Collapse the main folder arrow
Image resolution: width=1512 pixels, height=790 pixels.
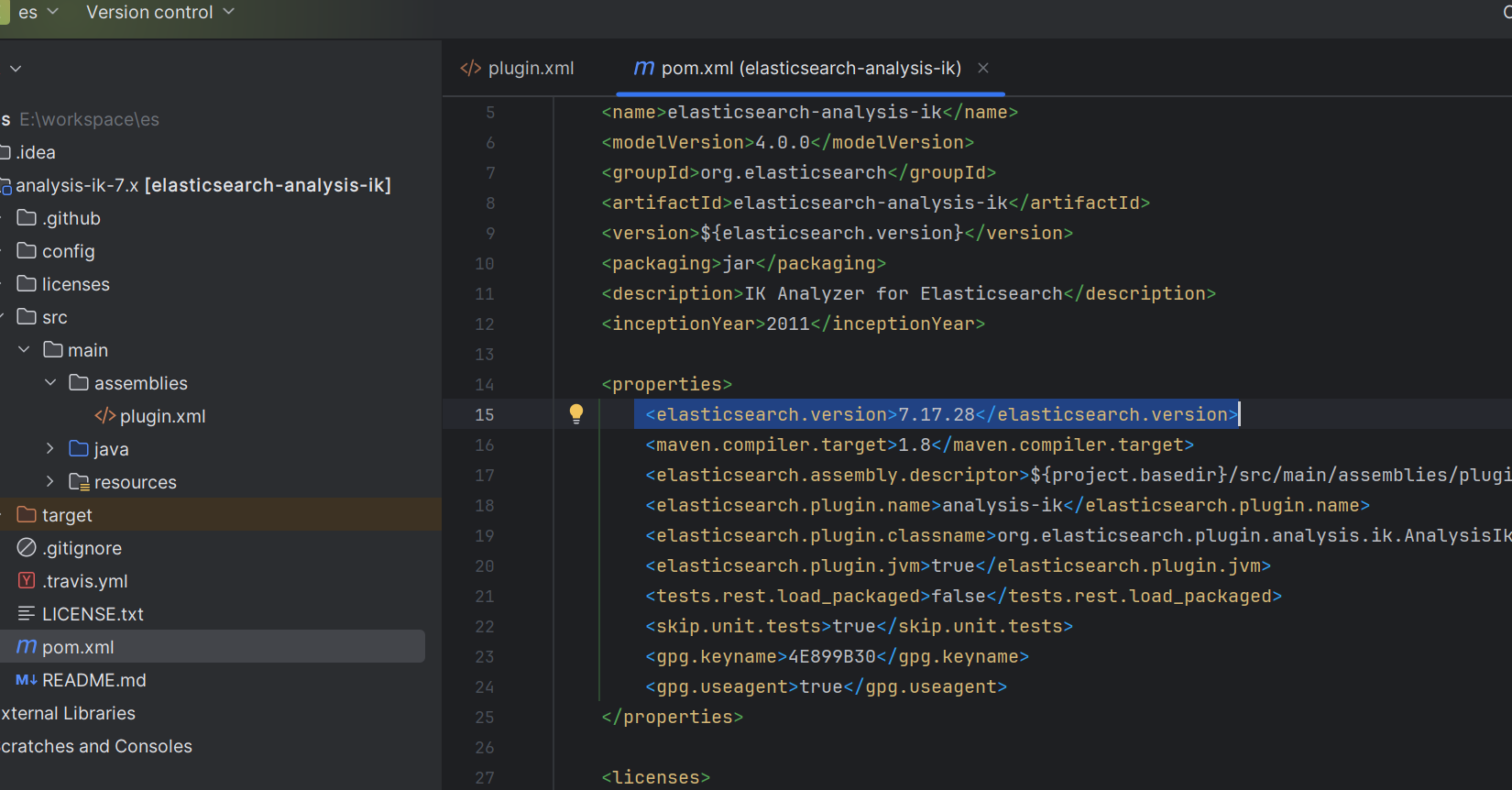tap(25, 350)
